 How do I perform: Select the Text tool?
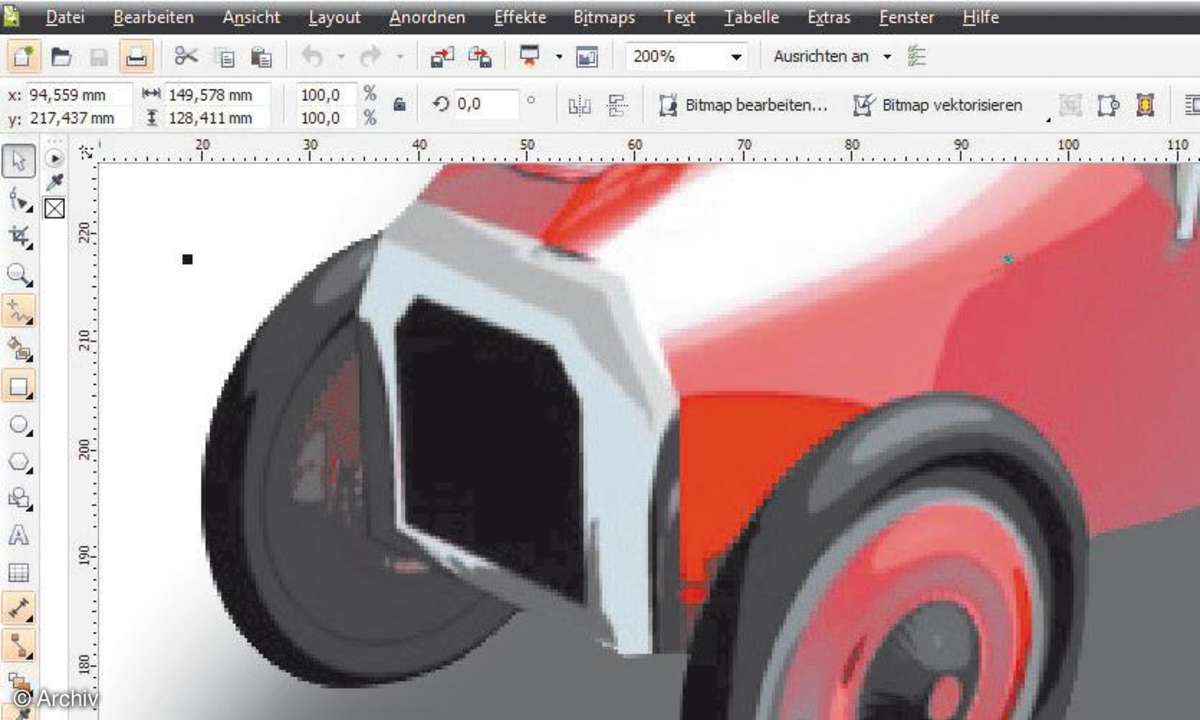(20, 536)
